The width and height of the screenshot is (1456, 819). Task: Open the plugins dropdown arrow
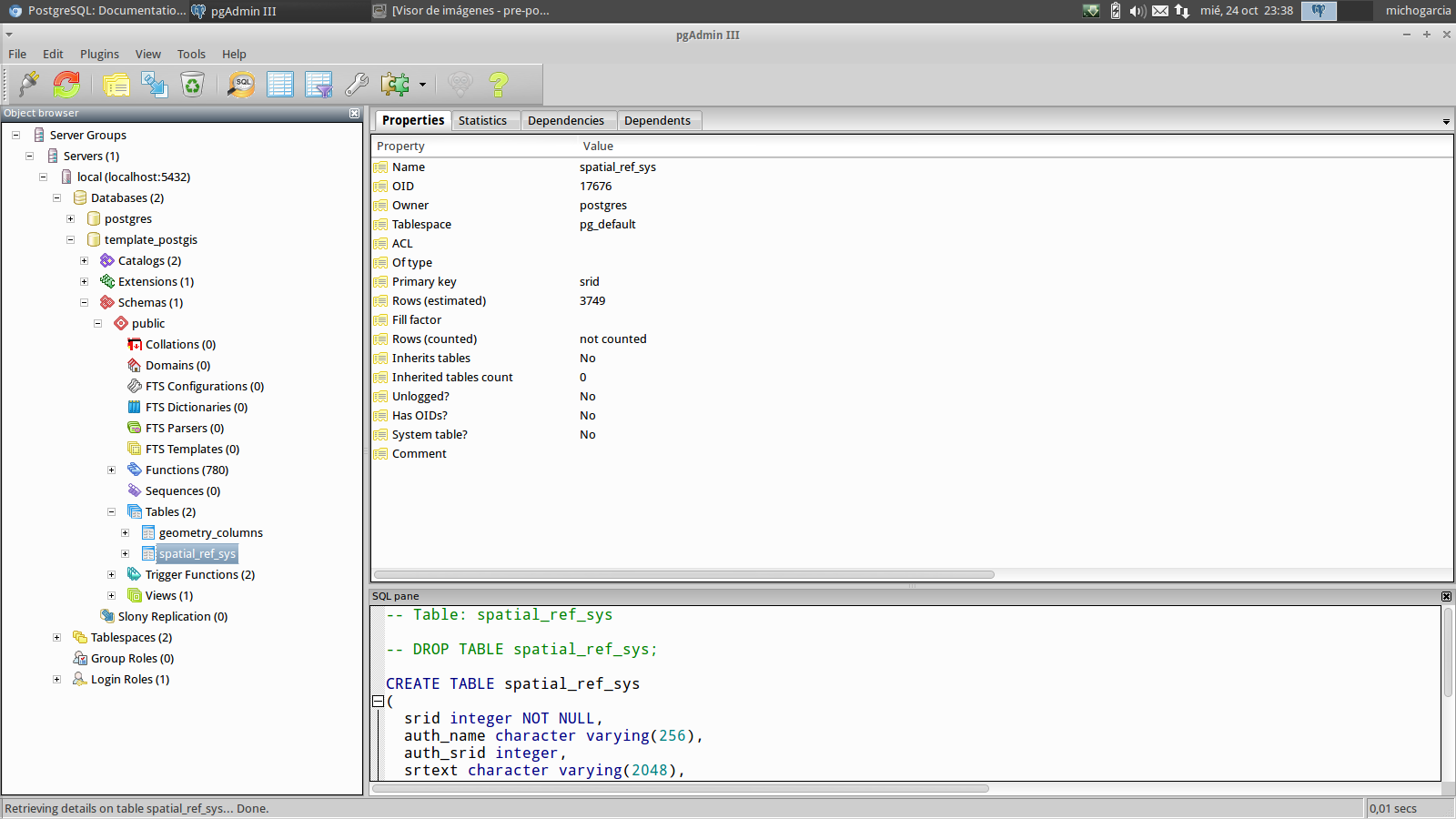[x=422, y=85]
